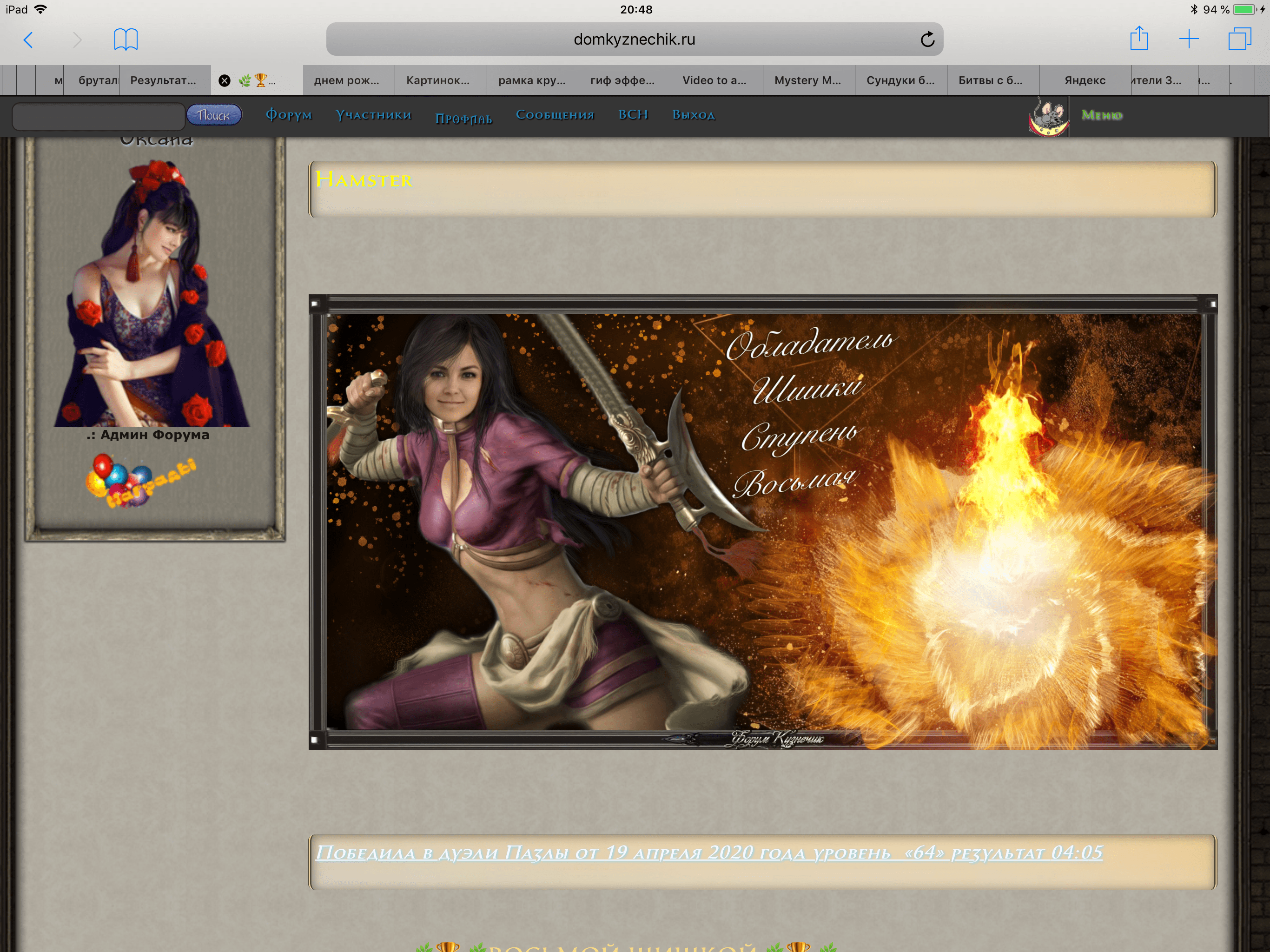The width and height of the screenshot is (1270, 952).
Task: Switch to the Картинок tab
Action: tap(440, 80)
